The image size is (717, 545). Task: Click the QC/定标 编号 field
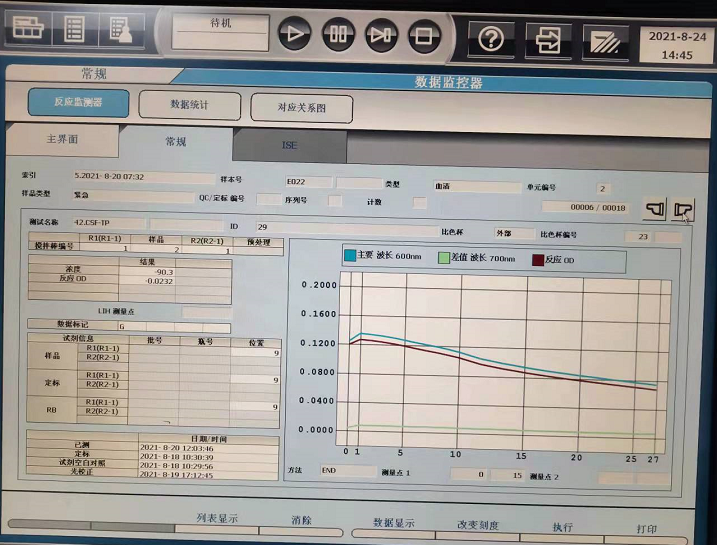pos(268,199)
